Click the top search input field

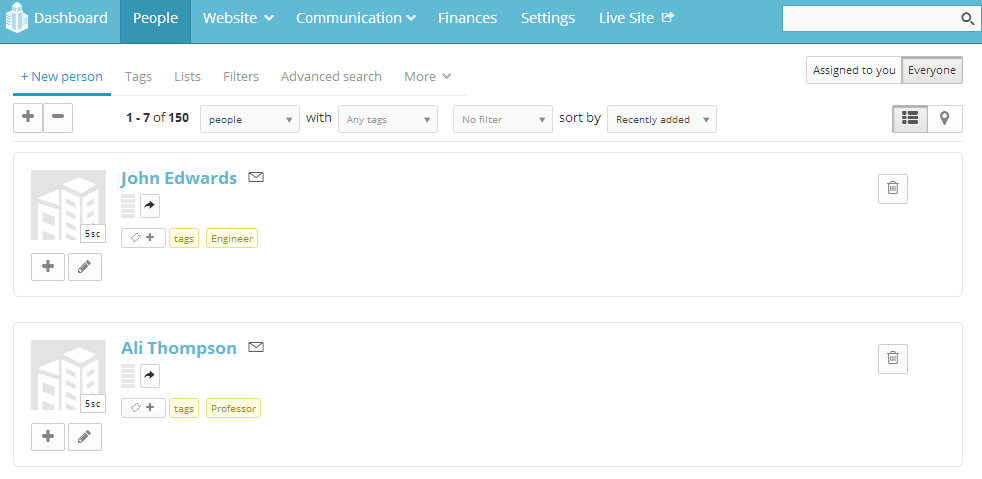tap(870, 18)
